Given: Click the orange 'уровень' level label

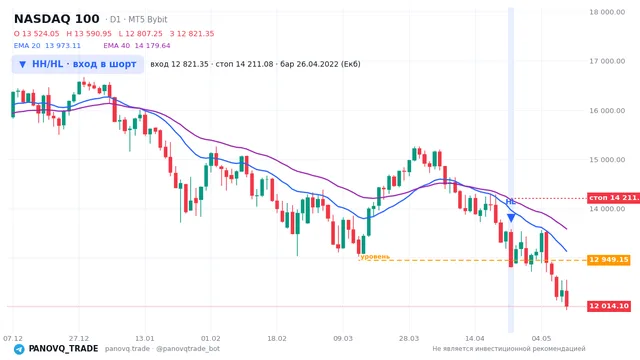Looking at the screenshot, I should [x=375, y=256].
